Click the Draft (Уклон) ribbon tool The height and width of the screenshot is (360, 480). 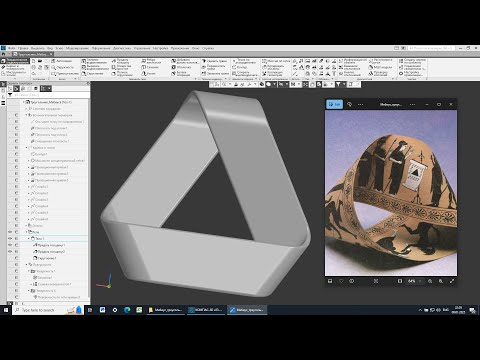(x=148, y=73)
